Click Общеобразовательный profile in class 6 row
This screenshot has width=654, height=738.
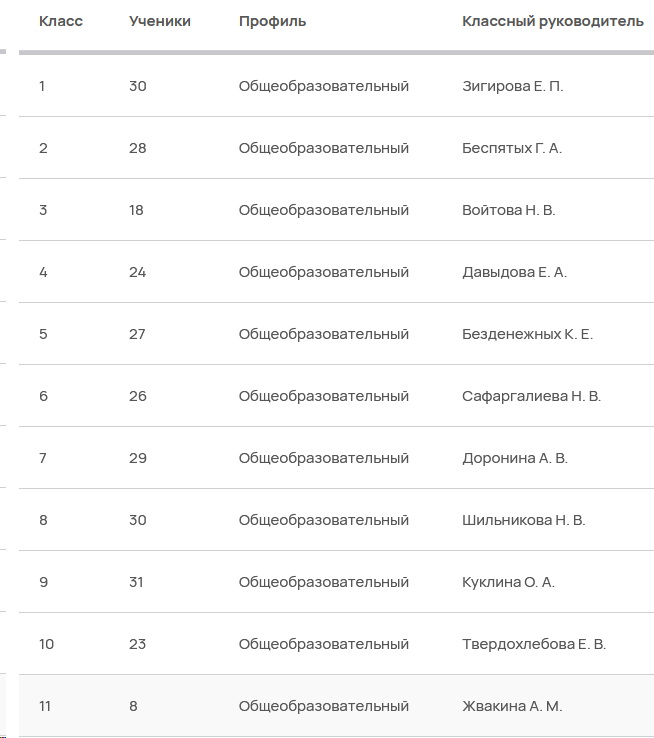324,396
